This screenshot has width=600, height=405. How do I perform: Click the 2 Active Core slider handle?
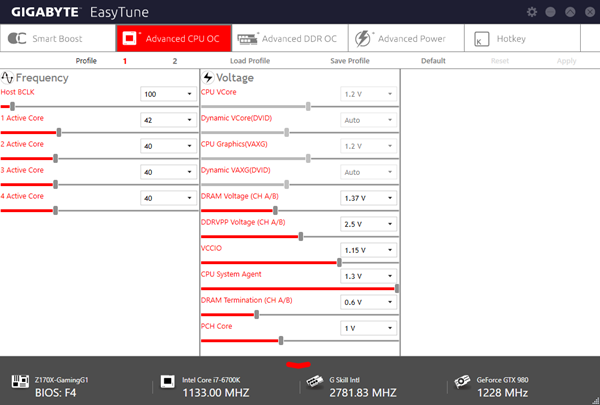pyautogui.click(x=55, y=158)
